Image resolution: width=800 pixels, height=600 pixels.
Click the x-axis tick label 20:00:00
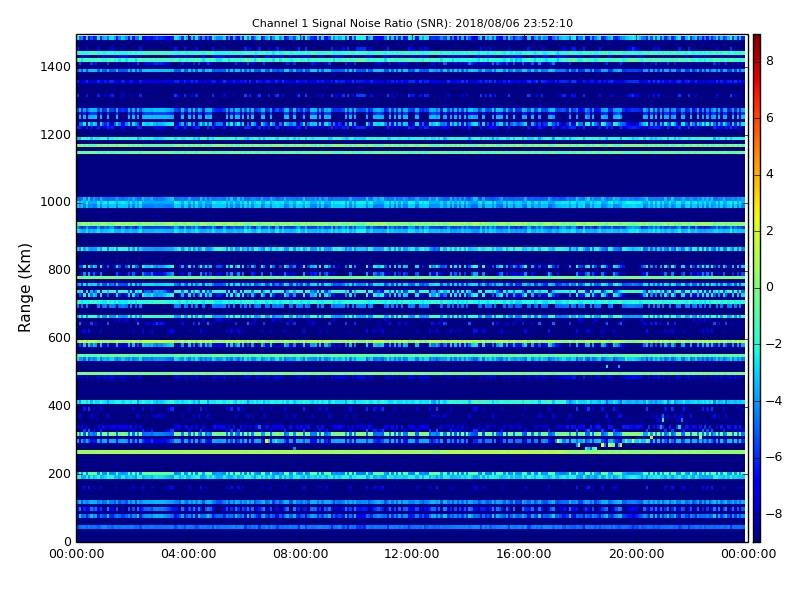pos(636,554)
